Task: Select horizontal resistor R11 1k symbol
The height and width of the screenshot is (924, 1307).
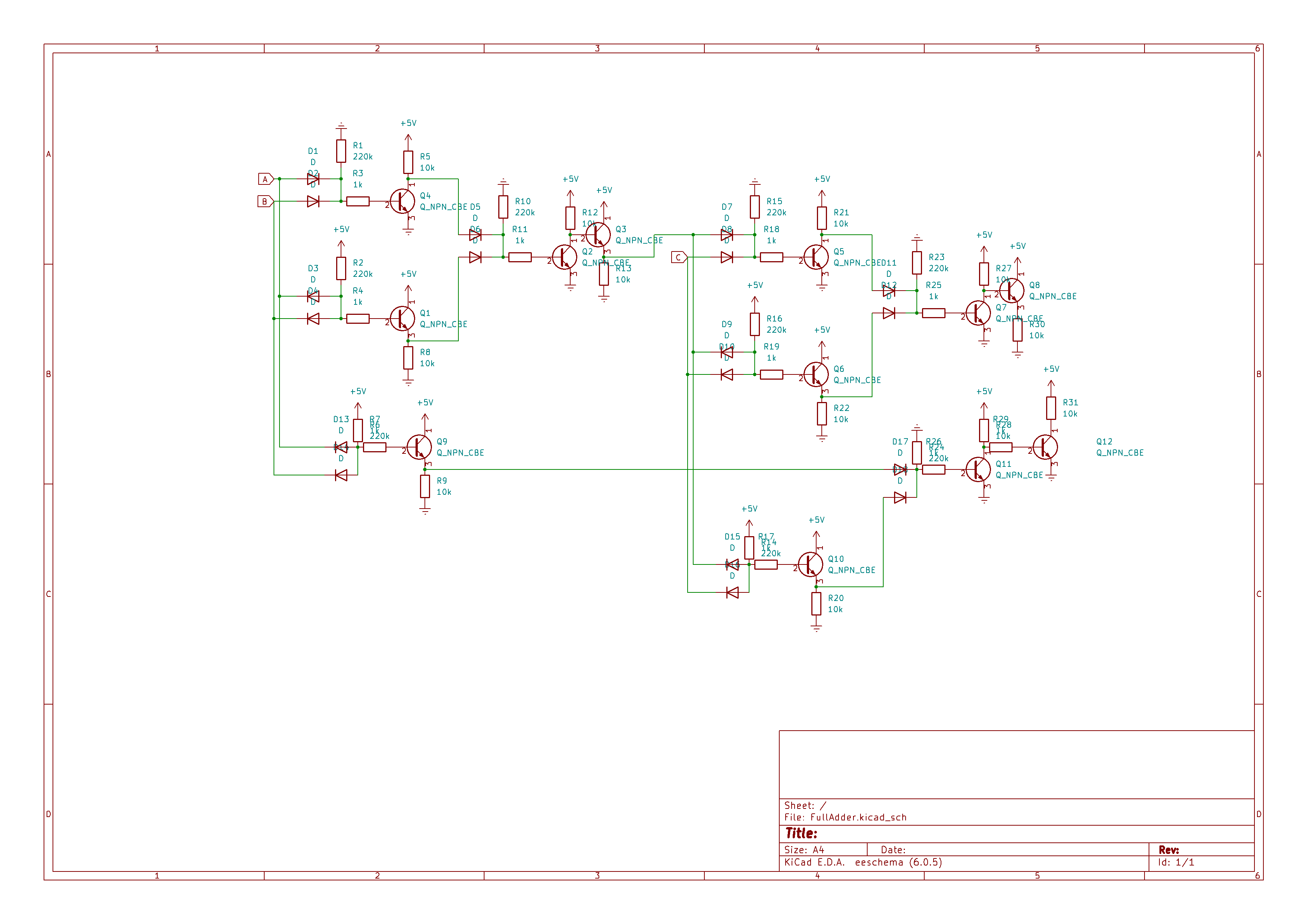Action: pyautogui.click(x=520, y=257)
